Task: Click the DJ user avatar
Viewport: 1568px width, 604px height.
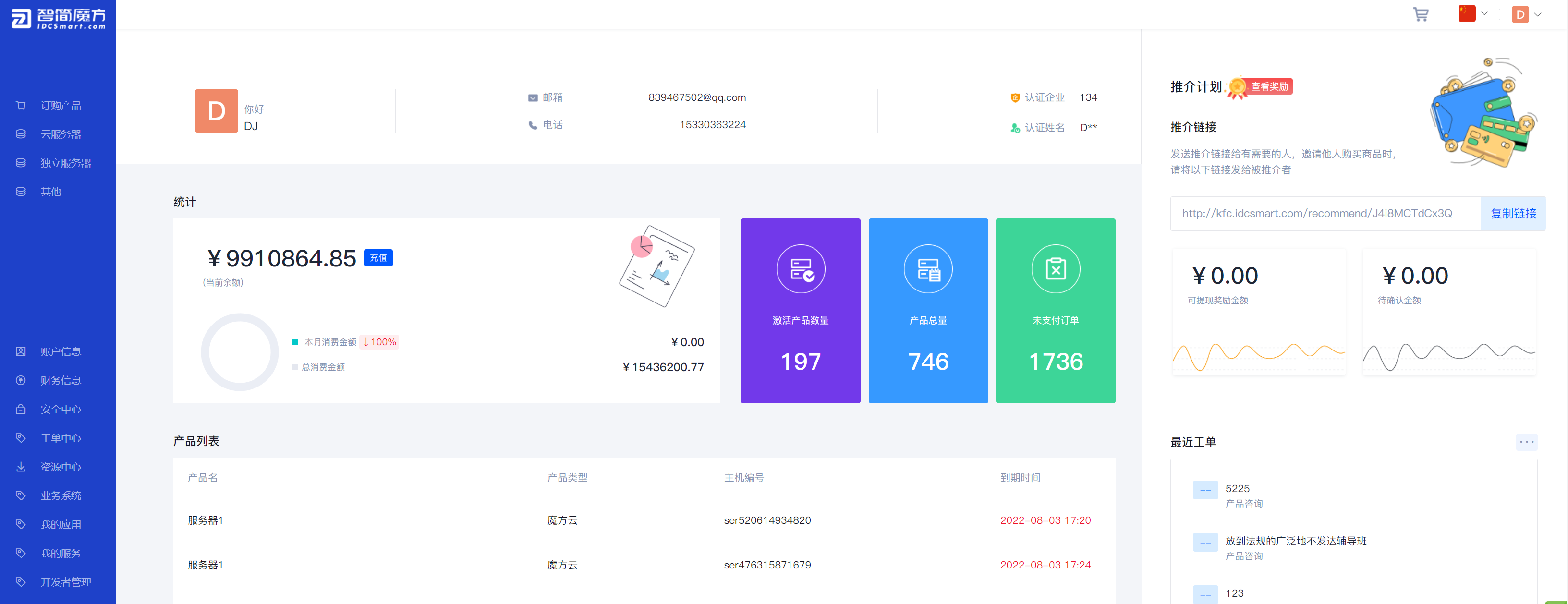Action: pos(216,111)
